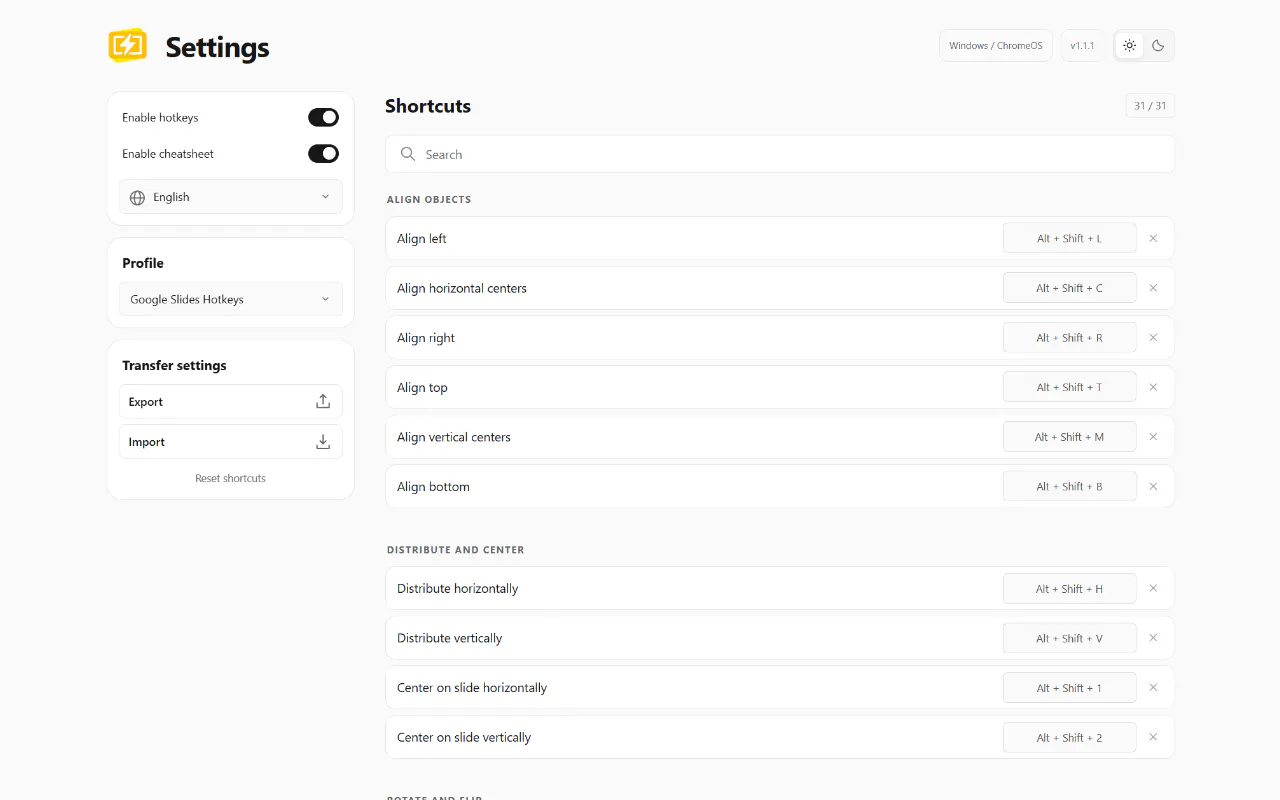Remove the Align right shortcut
Screen dimensions: 1280x800
coord(1153,338)
